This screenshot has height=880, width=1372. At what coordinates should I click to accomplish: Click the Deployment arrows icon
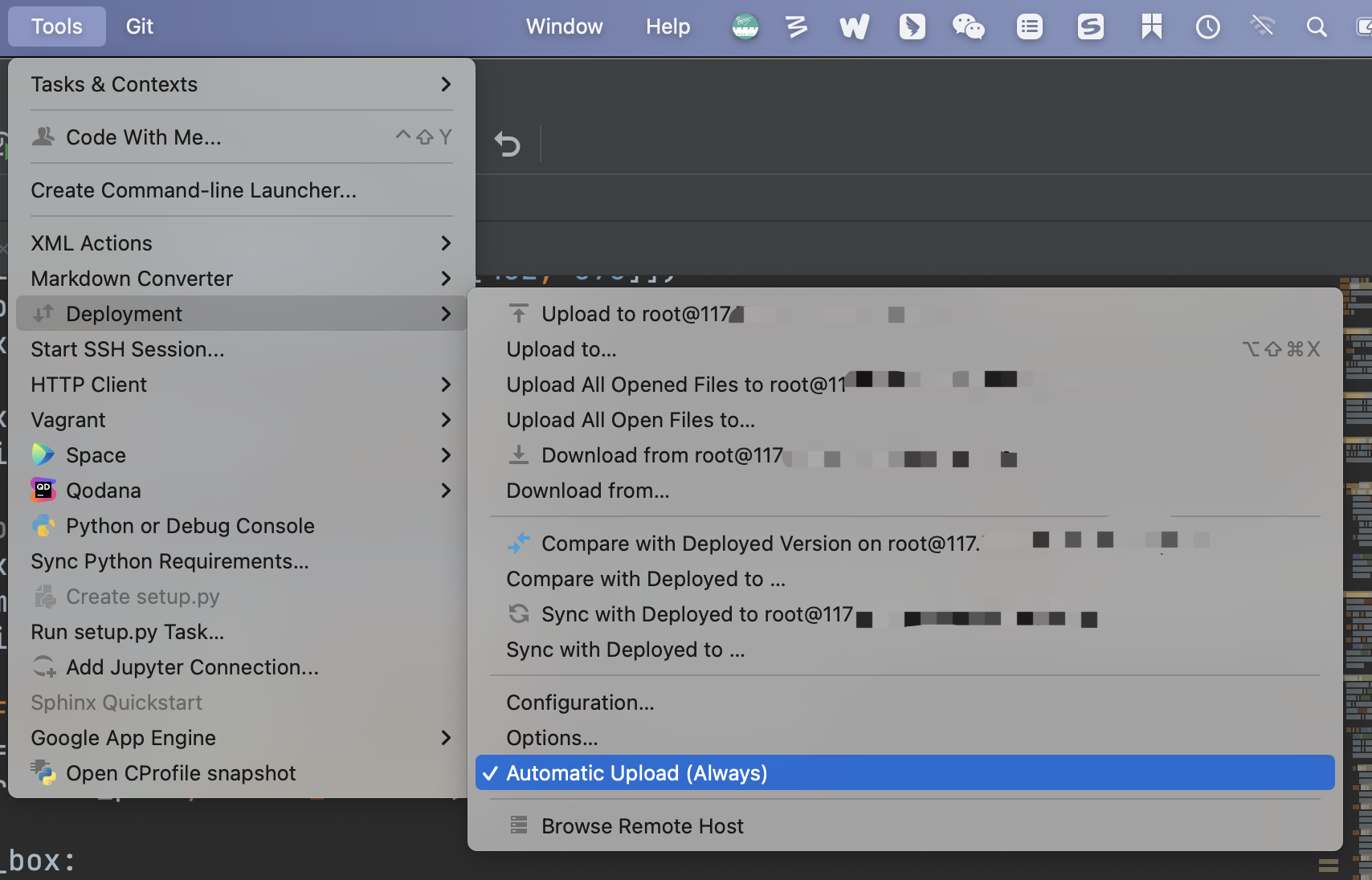(x=43, y=313)
